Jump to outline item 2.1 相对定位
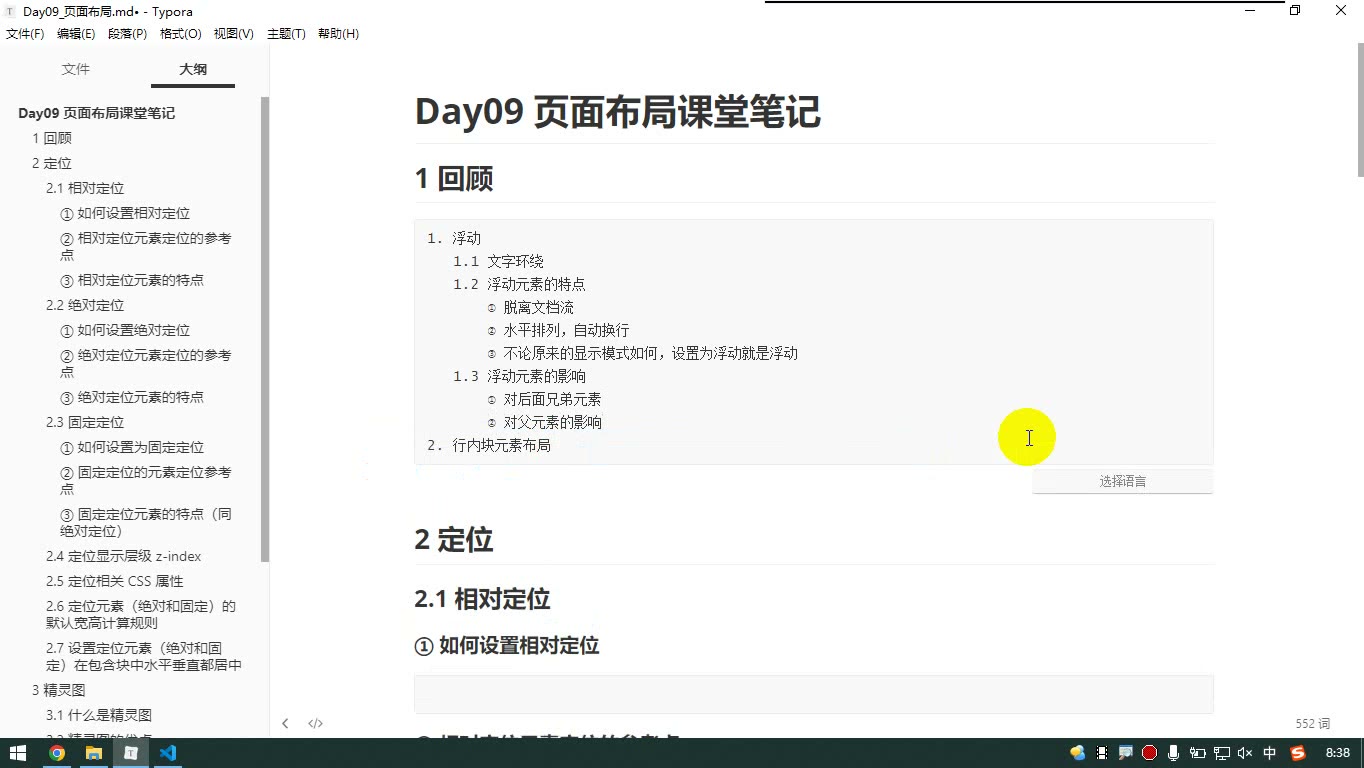1364x768 pixels. point(85,188)
